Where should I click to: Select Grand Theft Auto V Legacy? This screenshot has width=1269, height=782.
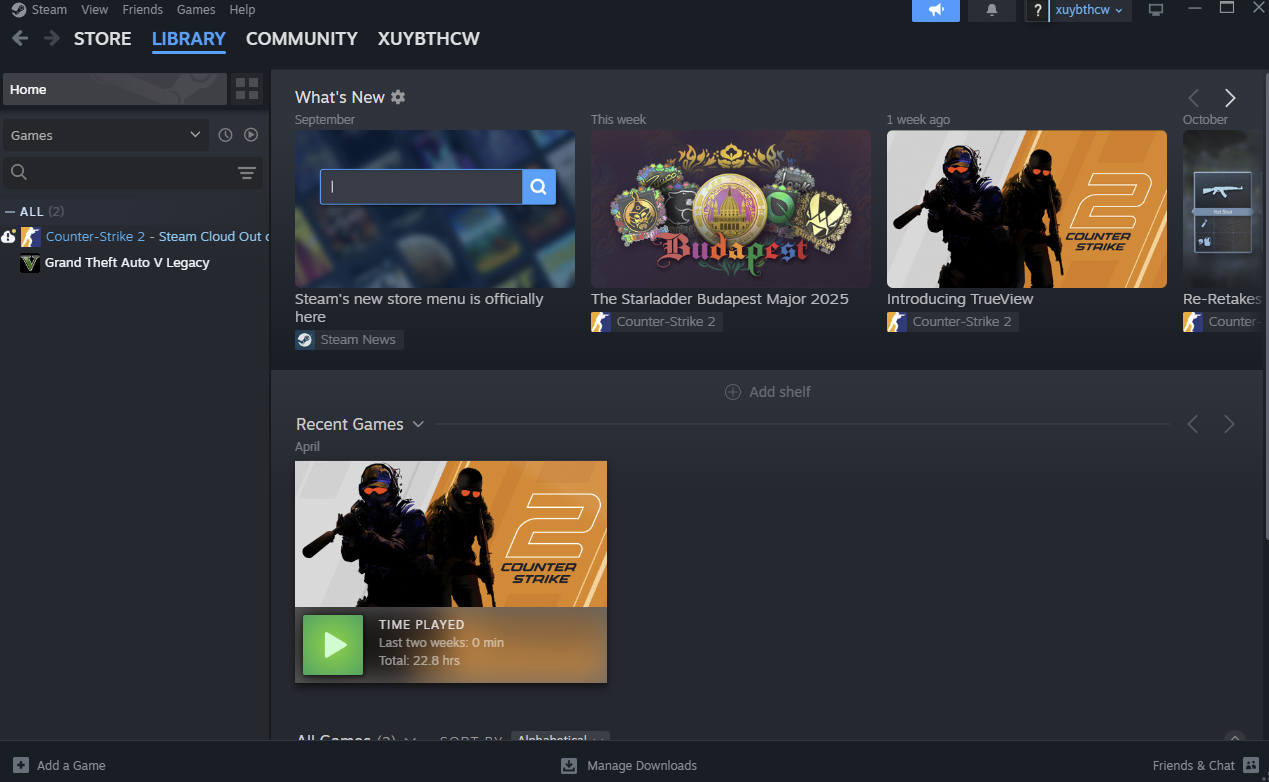127,263
